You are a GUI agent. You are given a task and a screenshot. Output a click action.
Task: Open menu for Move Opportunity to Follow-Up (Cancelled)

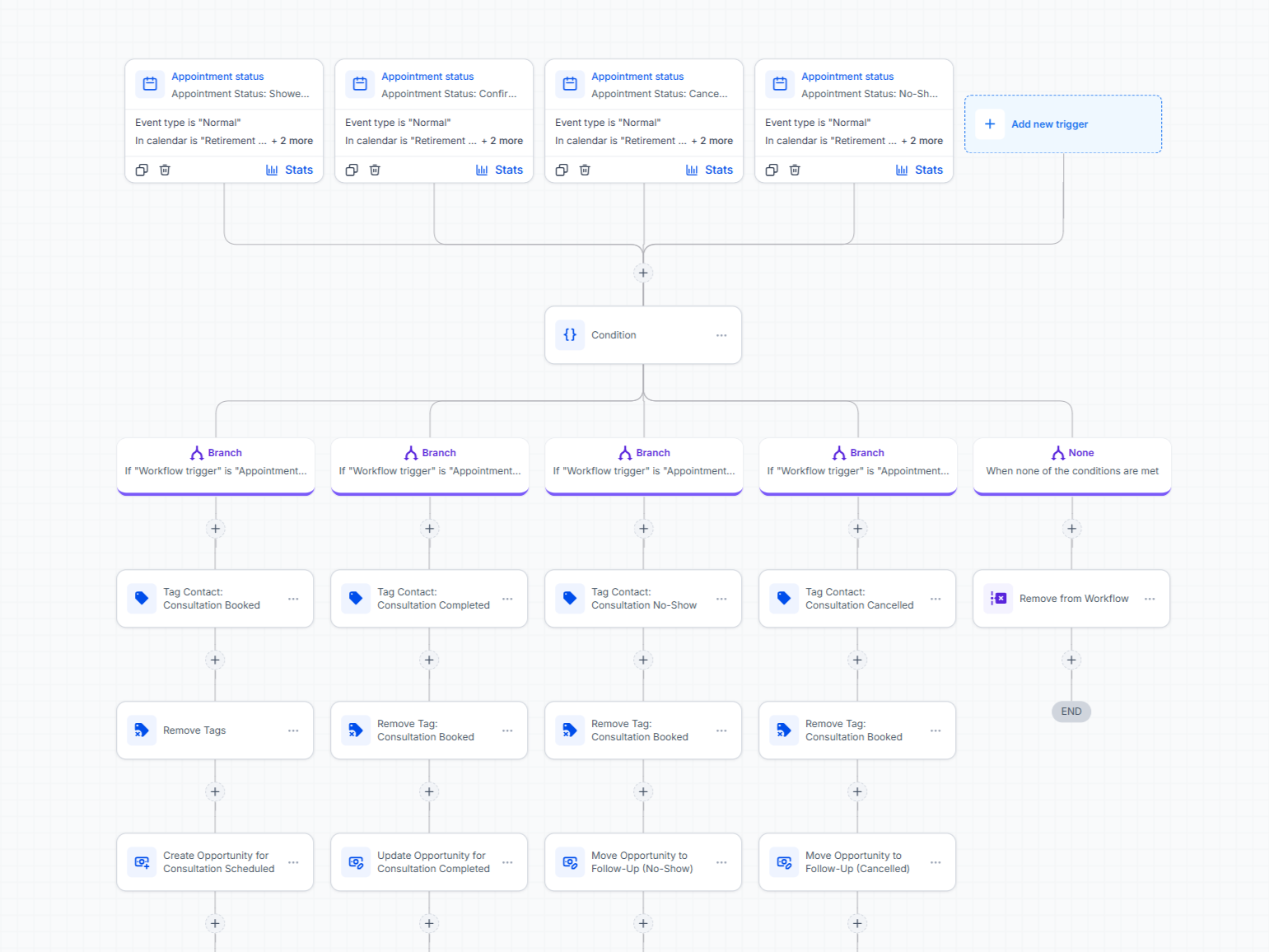pos(935,862)
